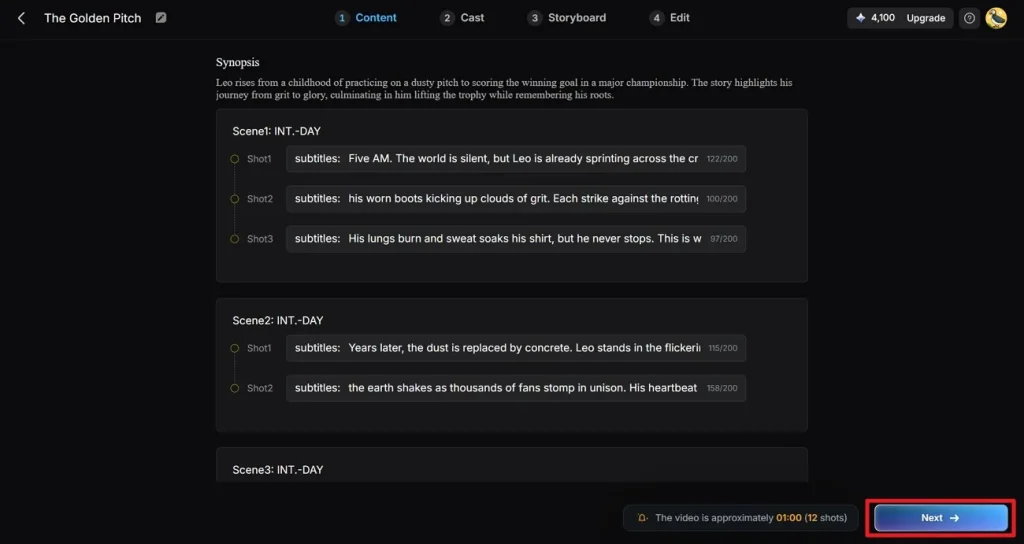Edit subtitle starting 'Years later, the dust'
Image resolution: width=1024 pixels, height=544 pixels.
pos(516,348)
